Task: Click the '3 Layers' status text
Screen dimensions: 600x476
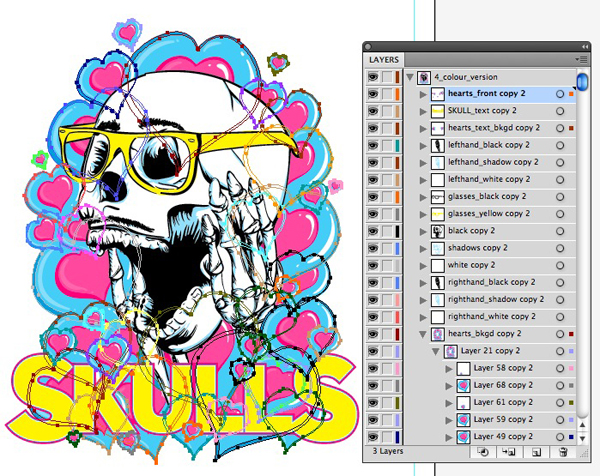Action: coord(388,451)
